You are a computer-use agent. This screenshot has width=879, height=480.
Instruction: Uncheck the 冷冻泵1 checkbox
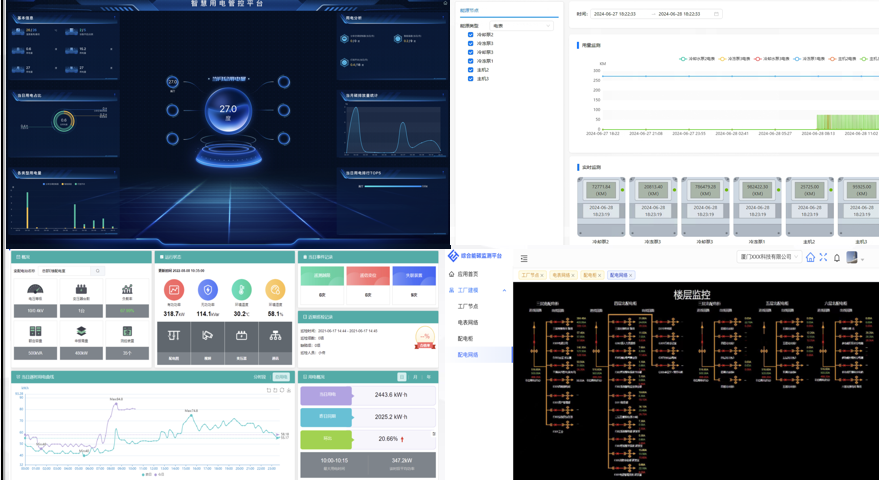click(x=471, y=61)
